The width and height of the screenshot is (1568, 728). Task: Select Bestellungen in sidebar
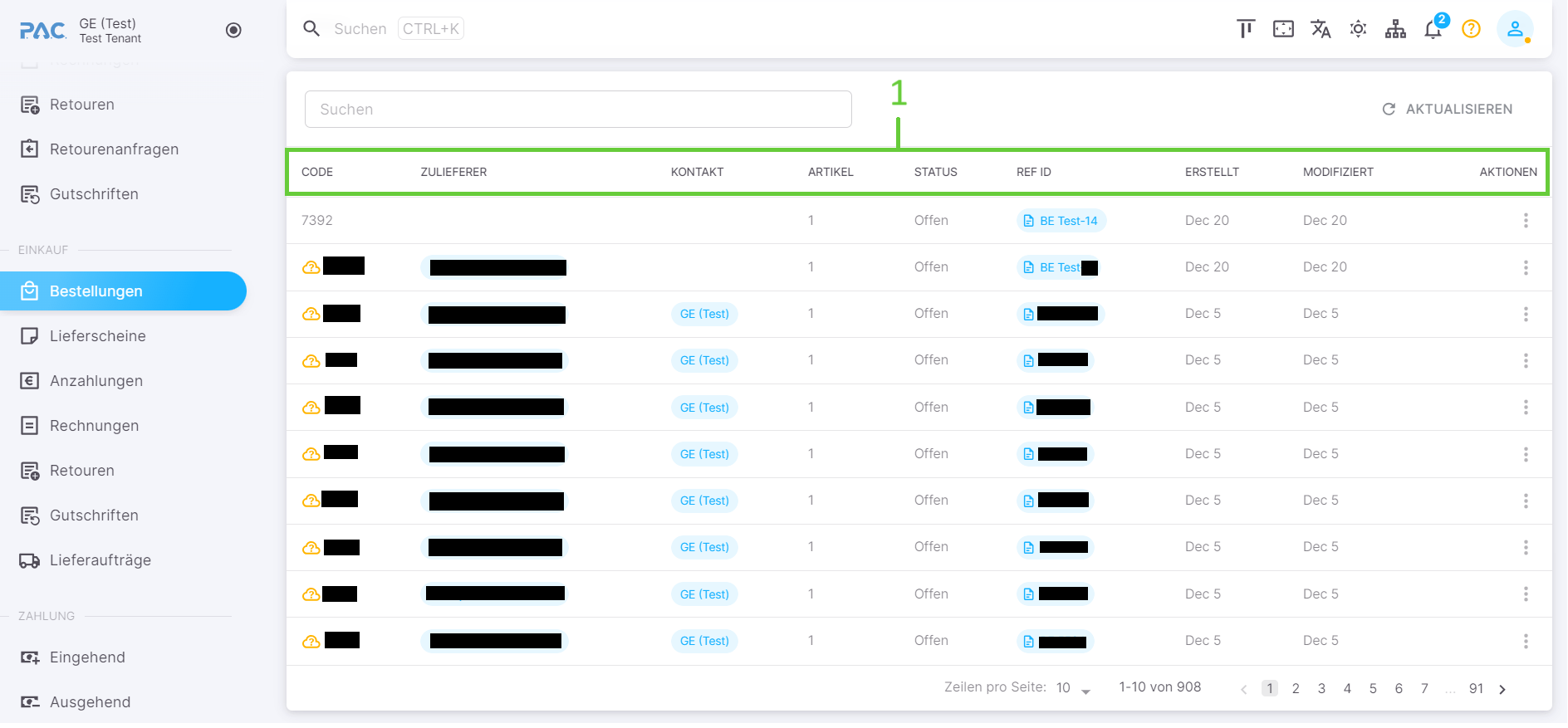(x=123, y=291)
